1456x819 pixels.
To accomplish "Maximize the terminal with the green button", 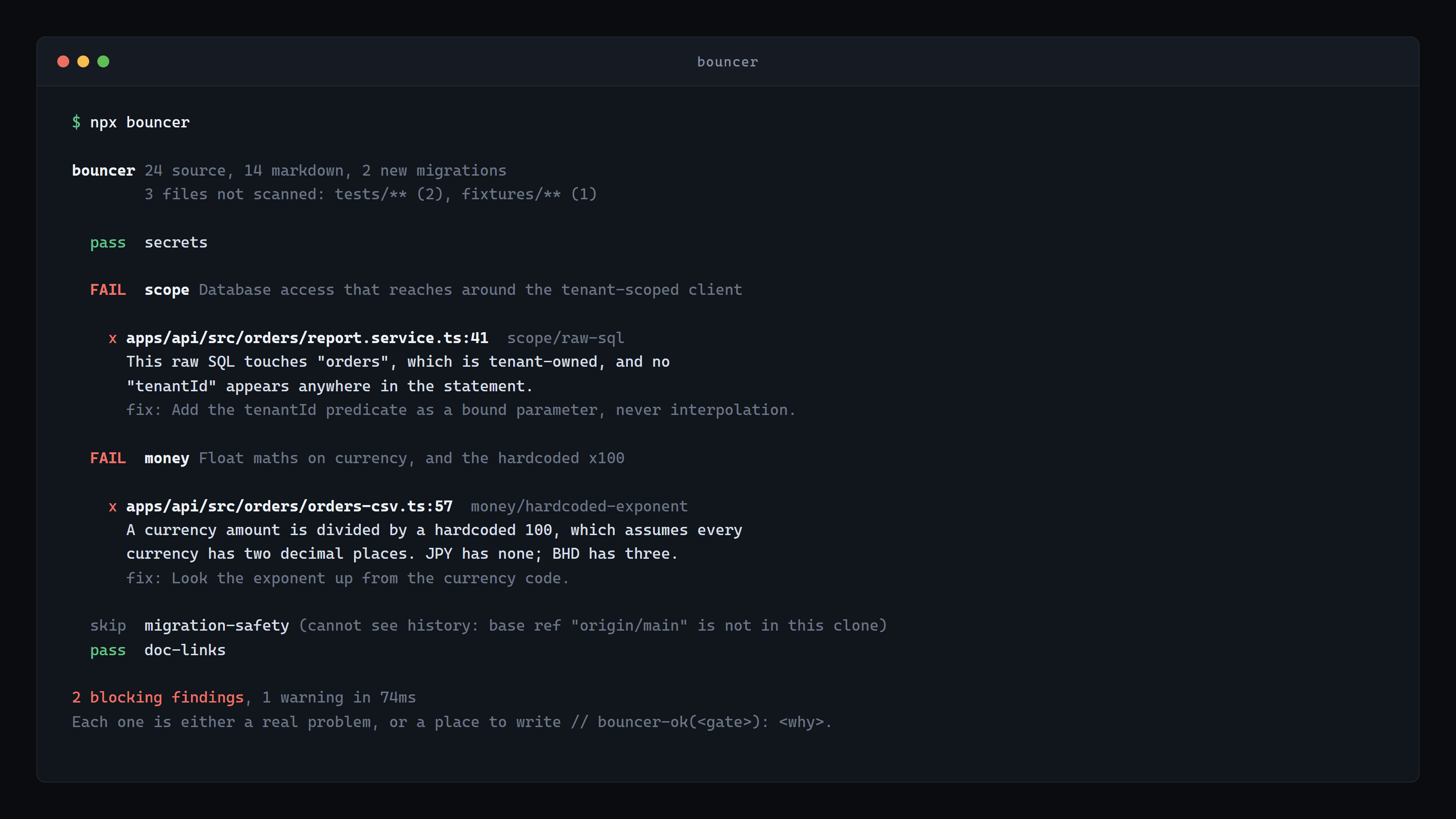I will pyautogui.click(x=103, y=61).
